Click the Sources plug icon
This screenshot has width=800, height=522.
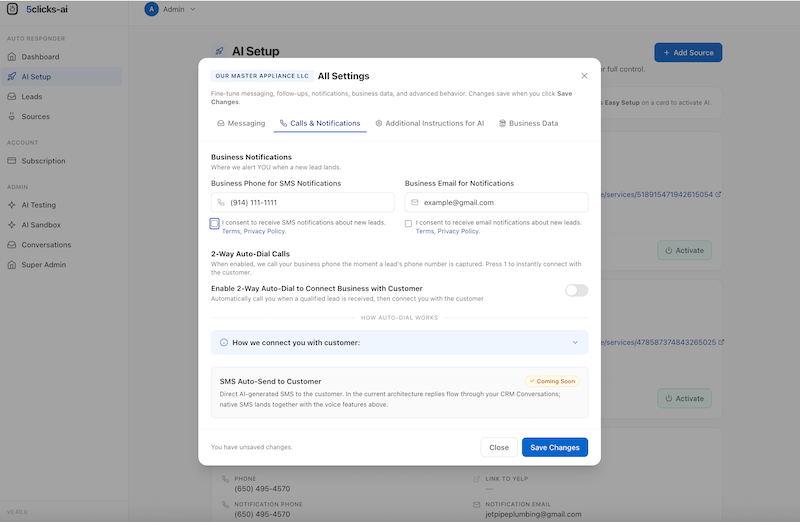12,116
